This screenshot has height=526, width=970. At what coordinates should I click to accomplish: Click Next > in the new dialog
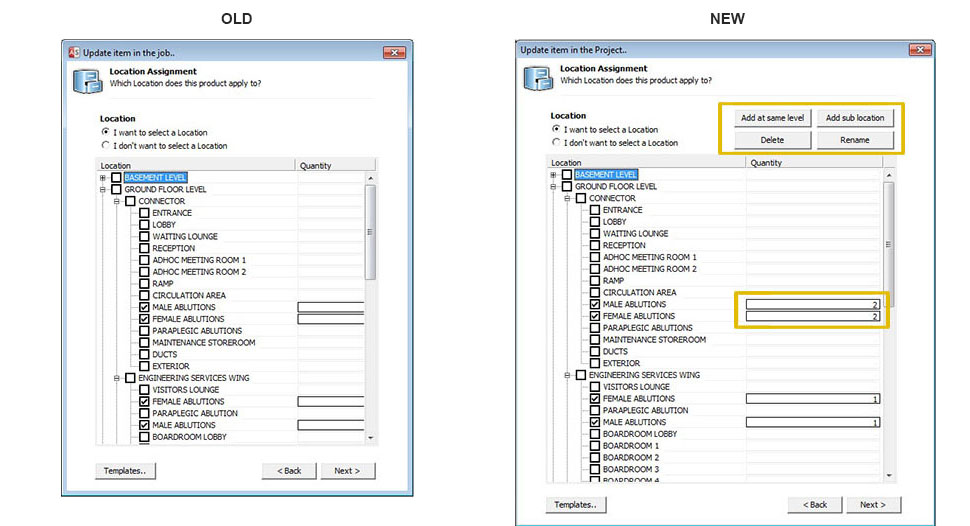pos(872,504)
